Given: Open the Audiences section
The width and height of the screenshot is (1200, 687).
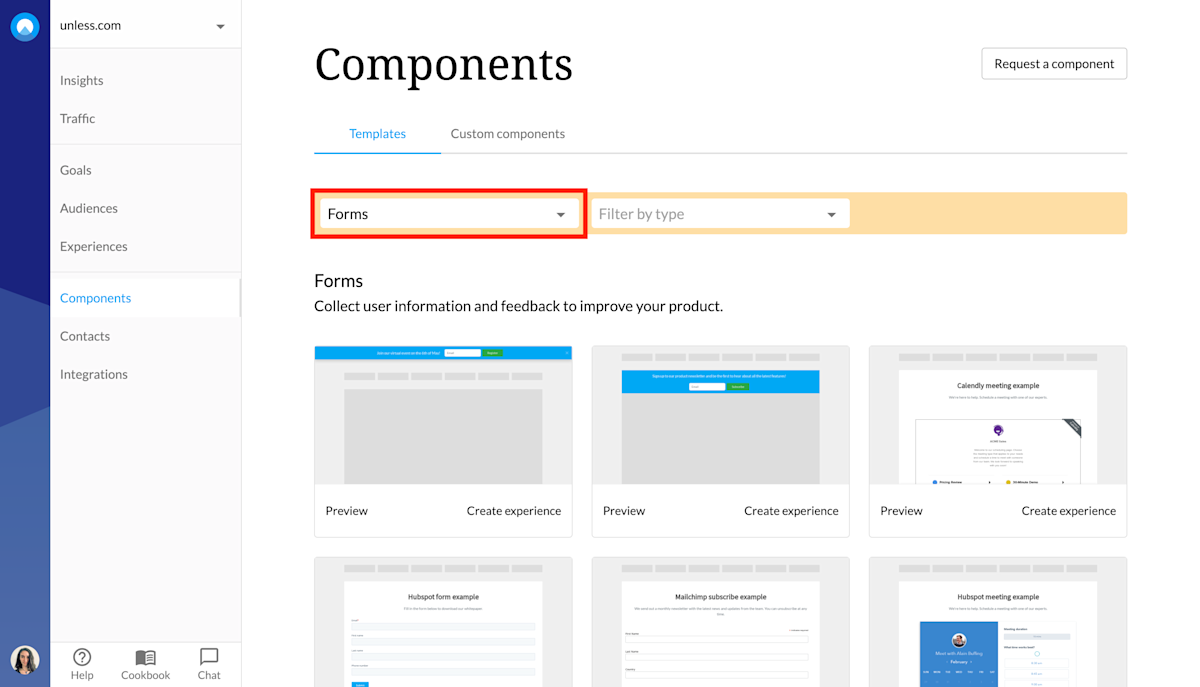Looking at the screenshot, I should pyautogui.click(x=88, y=208).
